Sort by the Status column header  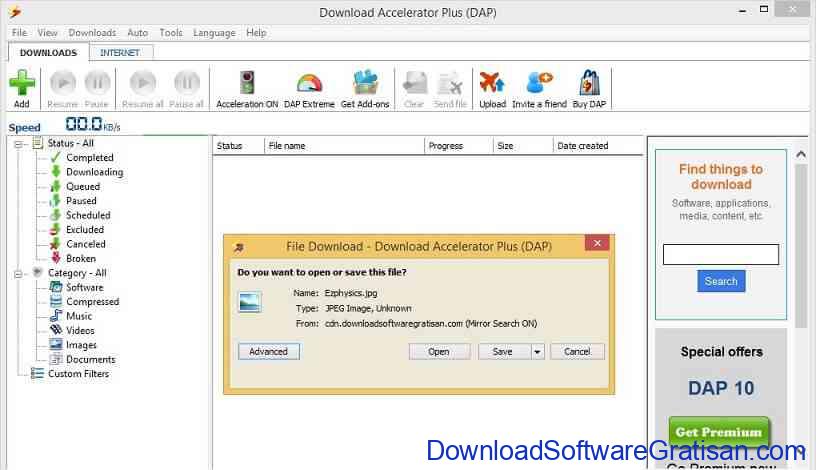pyautogui.click(x=239, y=146)
